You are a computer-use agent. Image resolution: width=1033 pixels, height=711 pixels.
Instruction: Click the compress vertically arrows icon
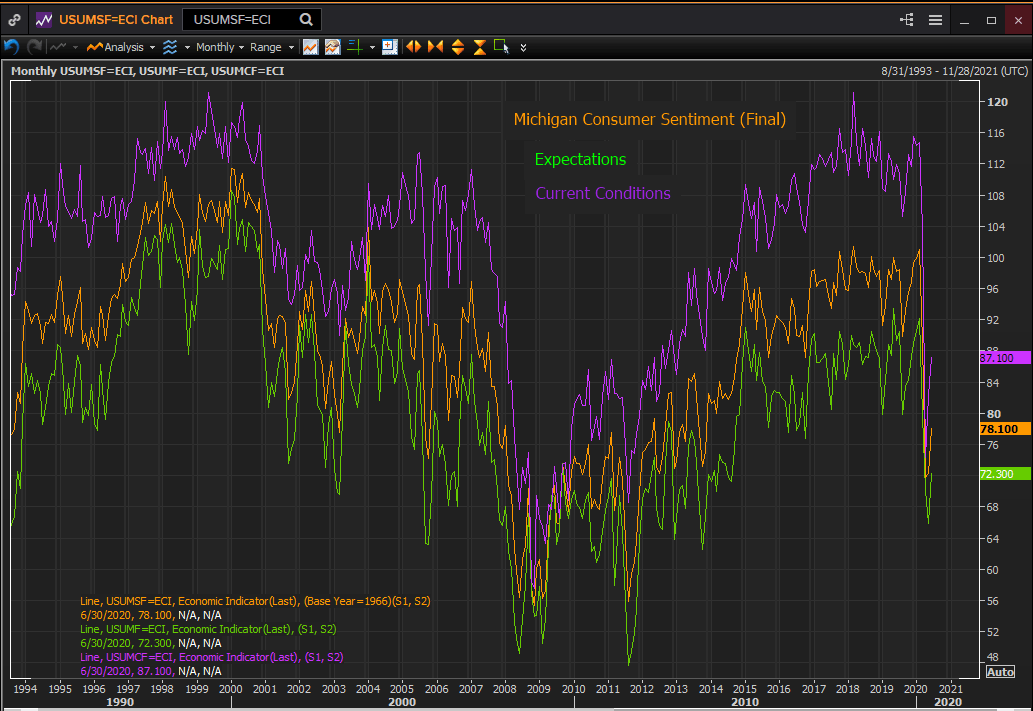coord(479,47)
